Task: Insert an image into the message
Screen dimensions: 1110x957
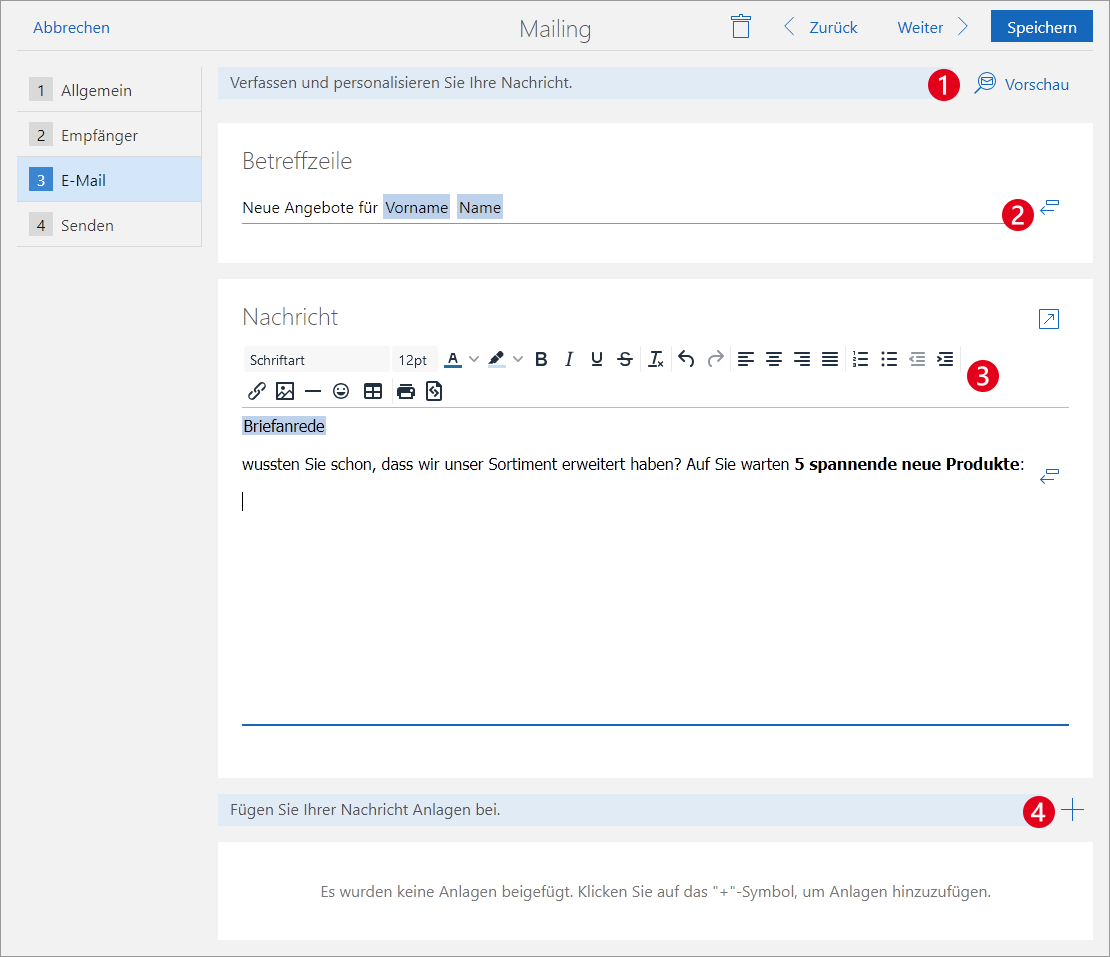Action: coord(285,391)
